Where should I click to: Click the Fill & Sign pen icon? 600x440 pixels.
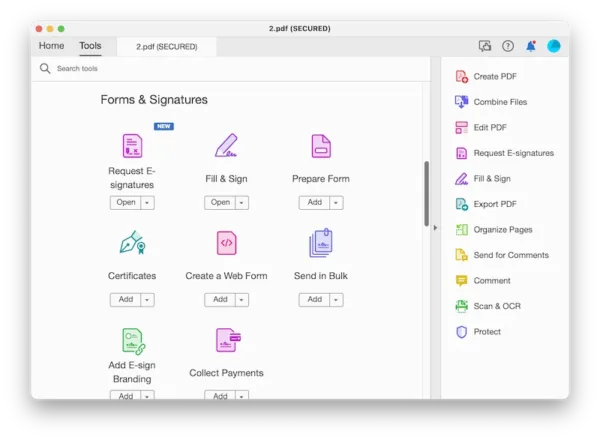[x=226, y=145]
